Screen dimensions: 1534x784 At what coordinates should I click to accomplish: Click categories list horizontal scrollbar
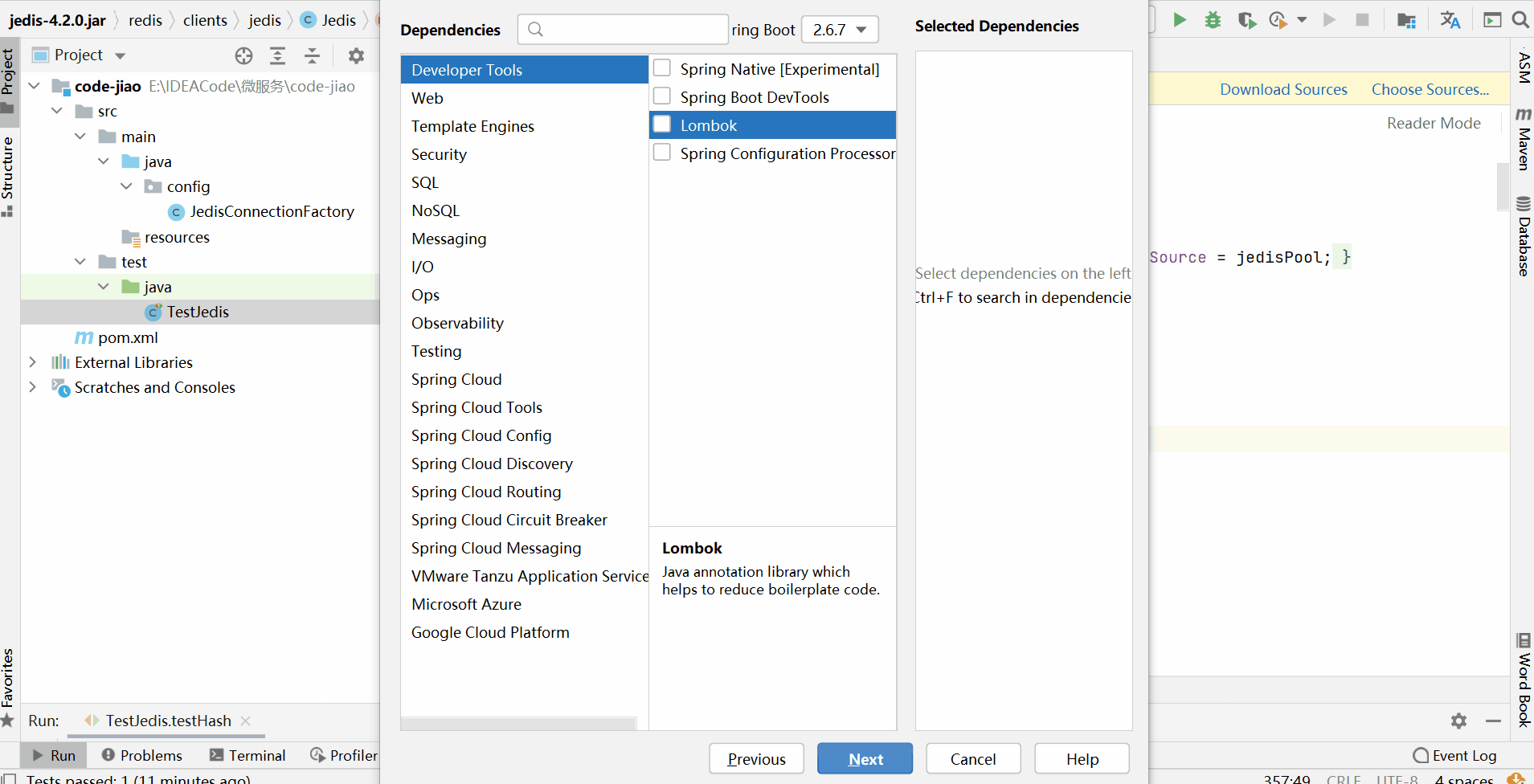[519, 724]
